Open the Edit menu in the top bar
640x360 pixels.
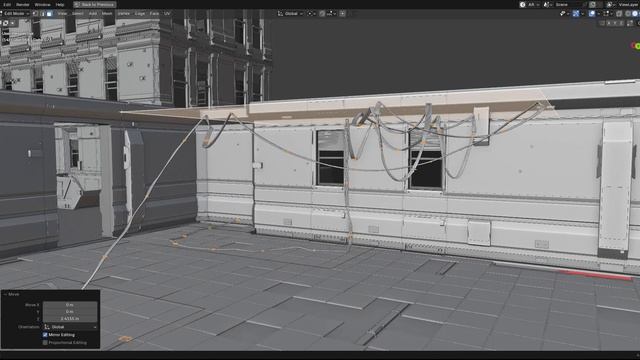7,4
